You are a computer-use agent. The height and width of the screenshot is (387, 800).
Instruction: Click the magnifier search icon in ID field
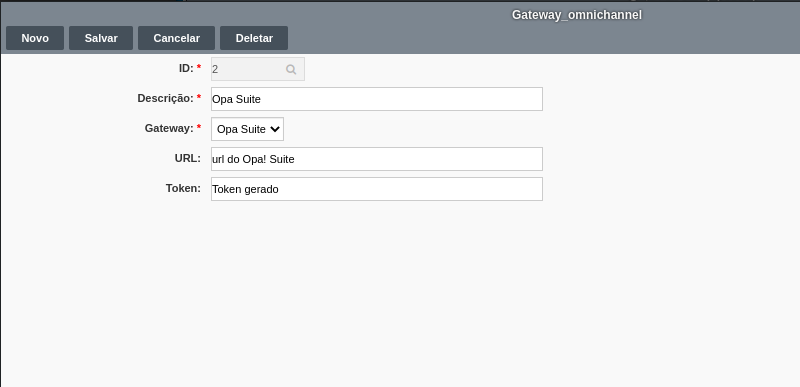coord(291,69)
